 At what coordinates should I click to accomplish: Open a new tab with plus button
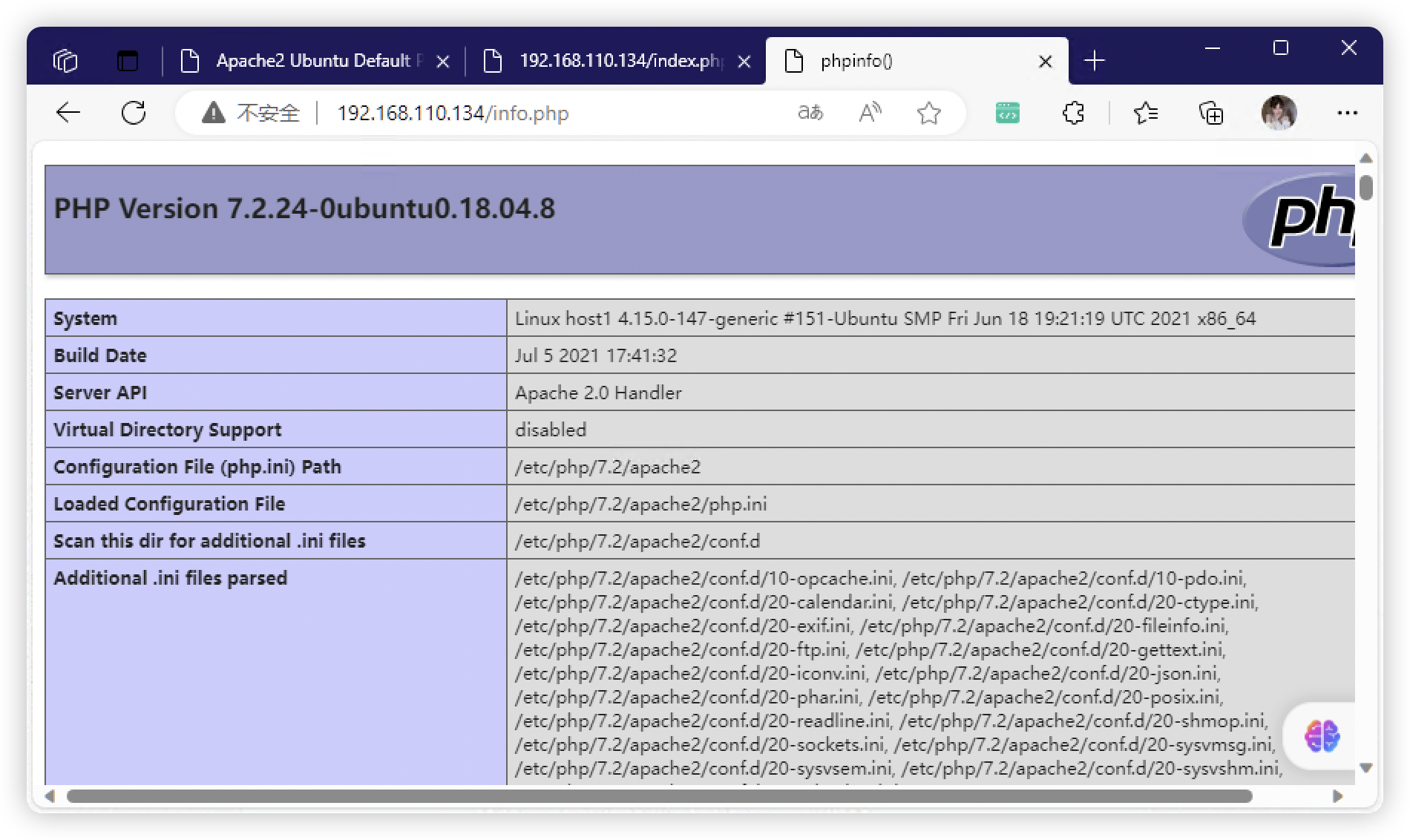1095,61
